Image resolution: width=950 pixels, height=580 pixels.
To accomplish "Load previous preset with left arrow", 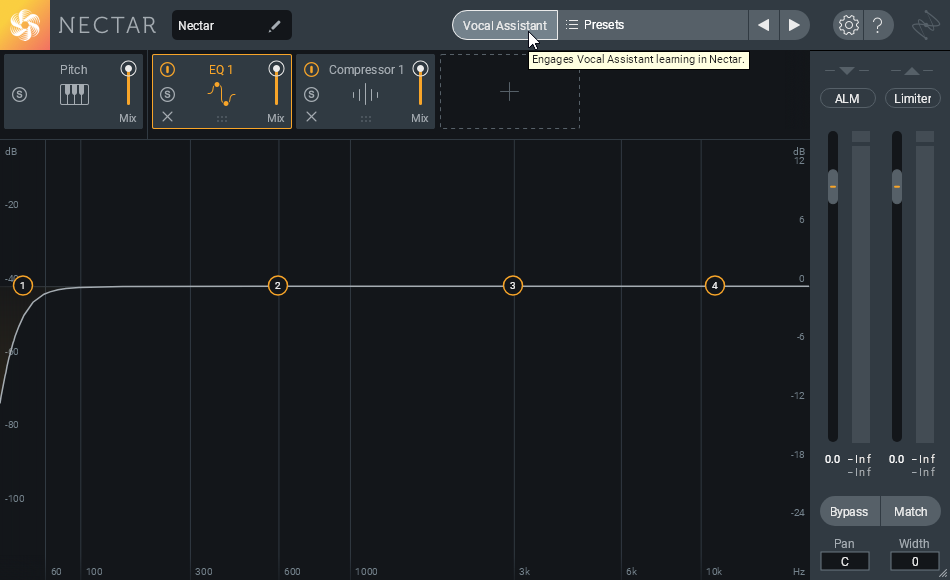I will [x=763, y=25].
